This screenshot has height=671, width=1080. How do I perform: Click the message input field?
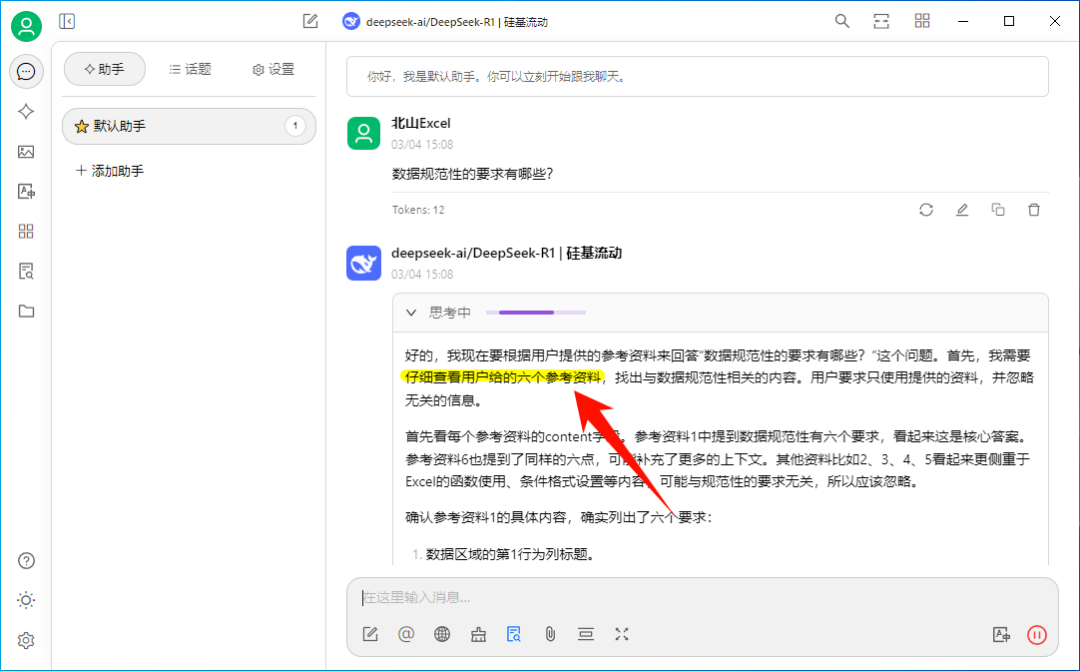pos(702,597)
